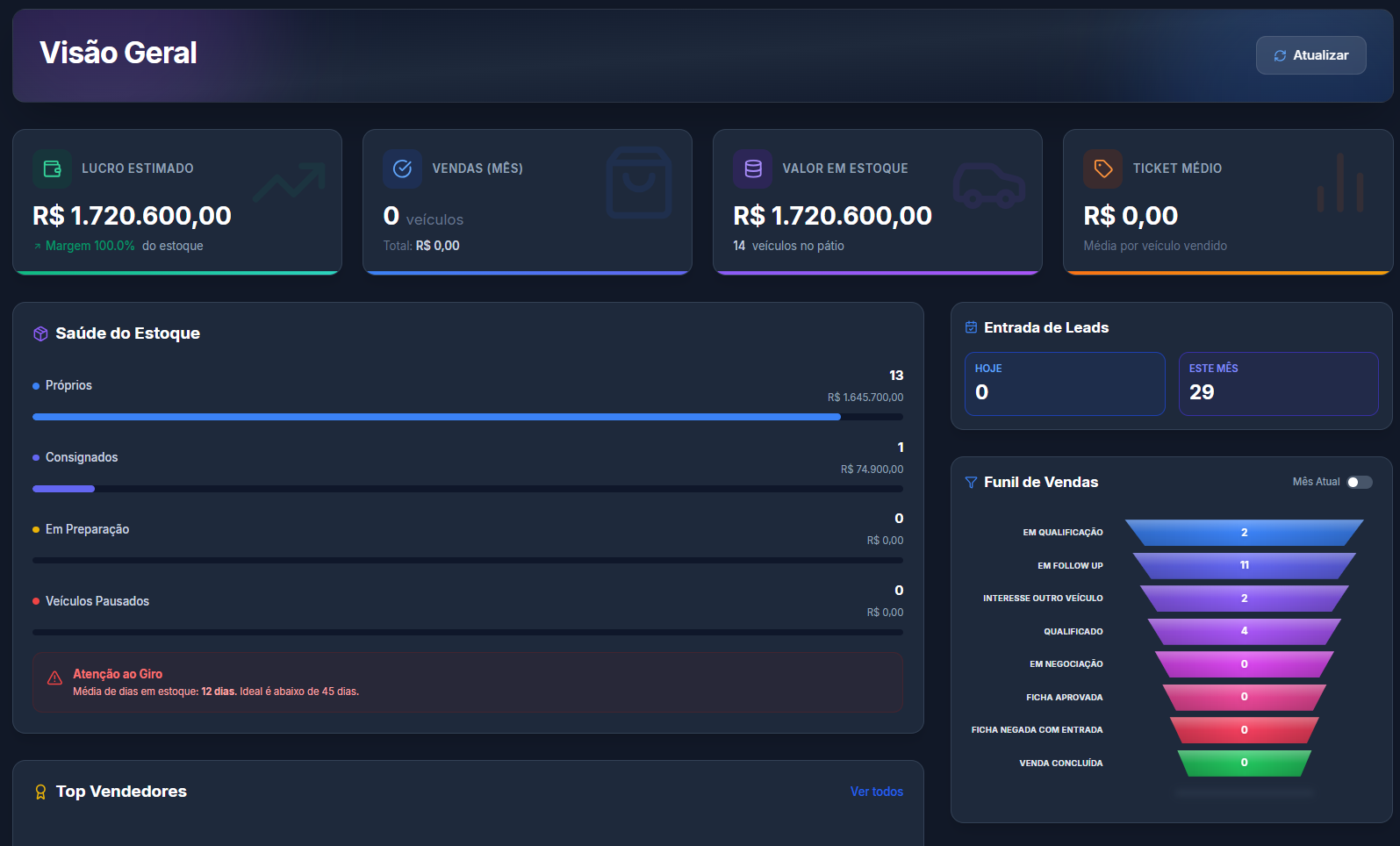Viewport: 1400px width, 846px height.
Task: Click the award icon beside Top Vendedores
Action: pyautogui.click(x=40, y=792)
